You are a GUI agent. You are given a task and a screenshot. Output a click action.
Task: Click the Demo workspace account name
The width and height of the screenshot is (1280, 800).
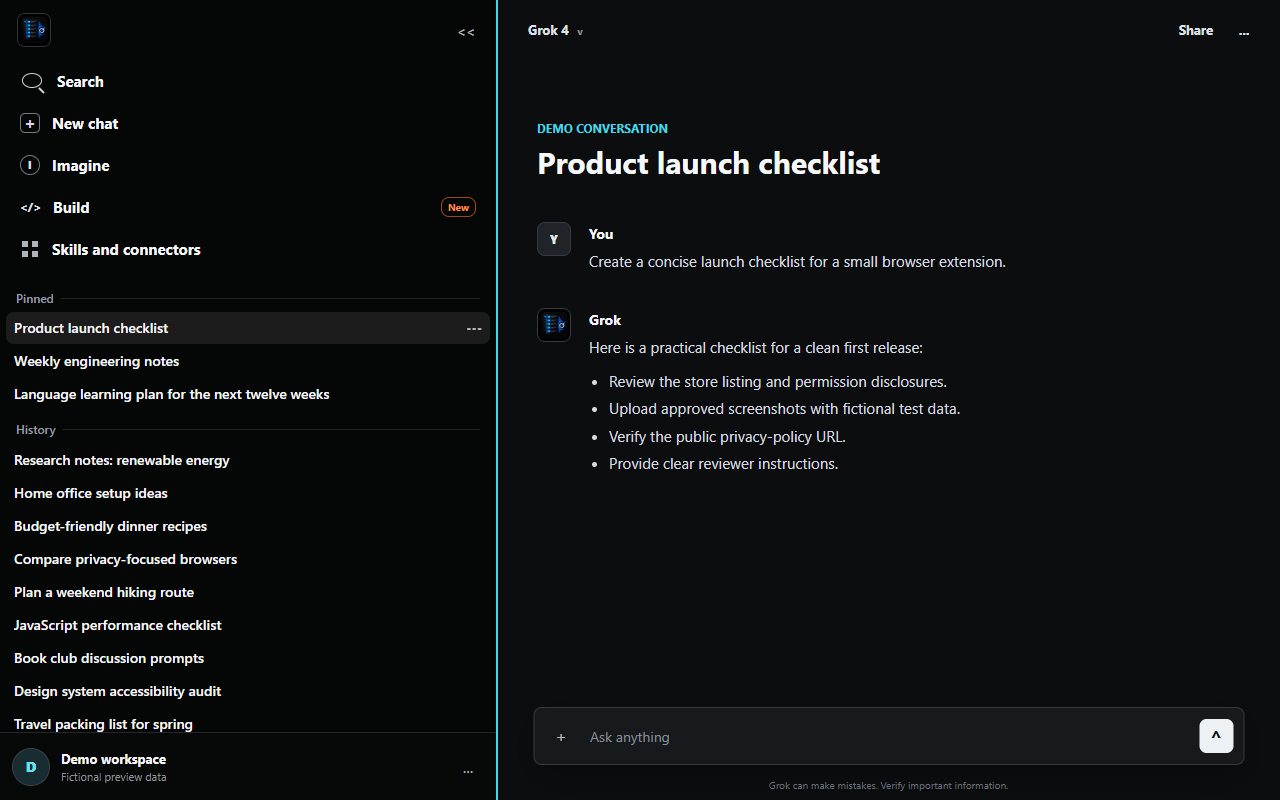pyautogui.click(x=113, y=759)
